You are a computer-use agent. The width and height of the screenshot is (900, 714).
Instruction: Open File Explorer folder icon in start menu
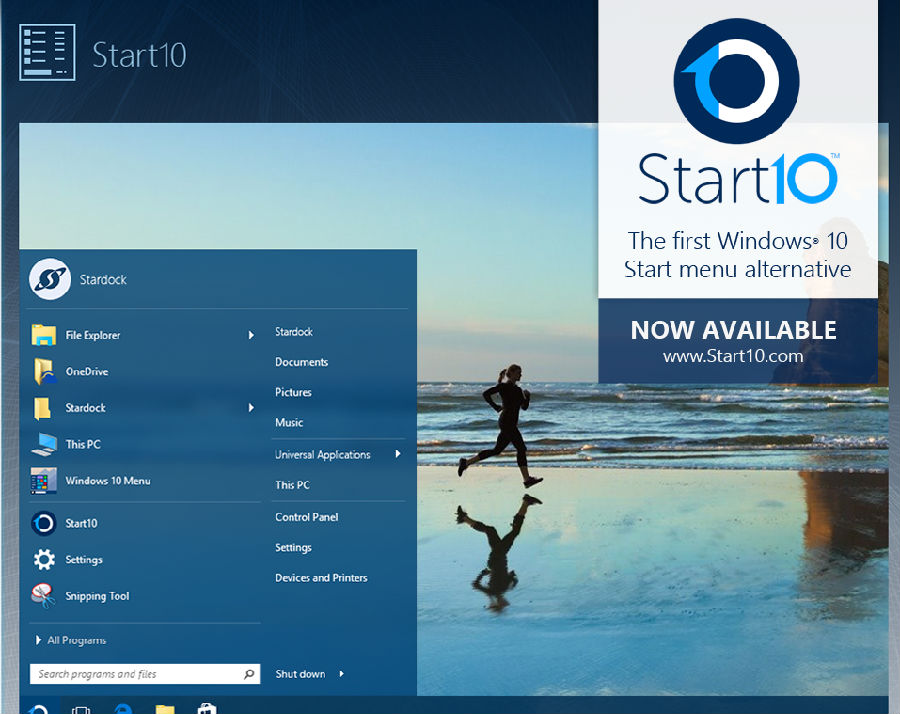point(44,335)
